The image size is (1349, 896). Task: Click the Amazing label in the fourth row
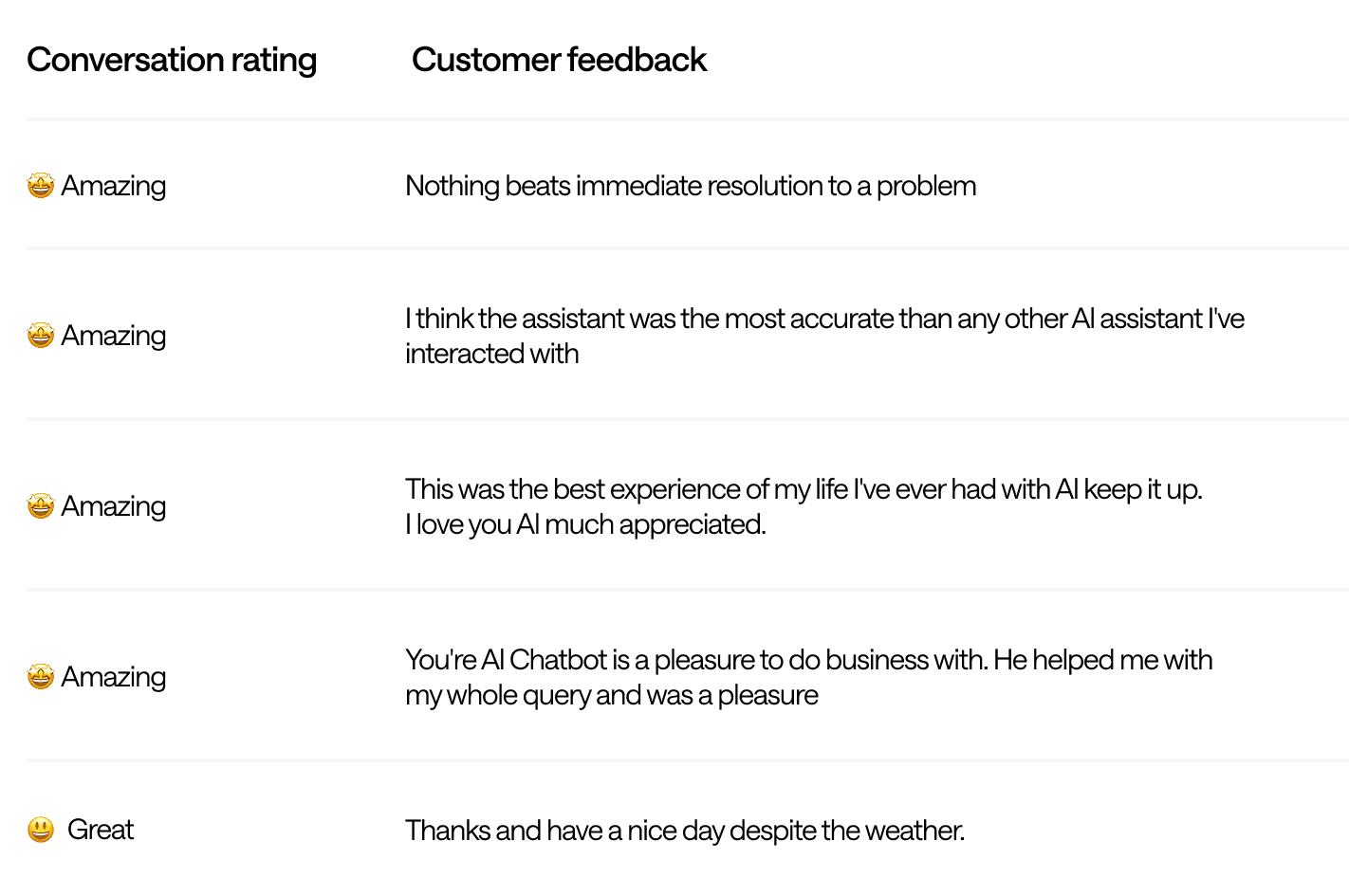coord(114,677)
